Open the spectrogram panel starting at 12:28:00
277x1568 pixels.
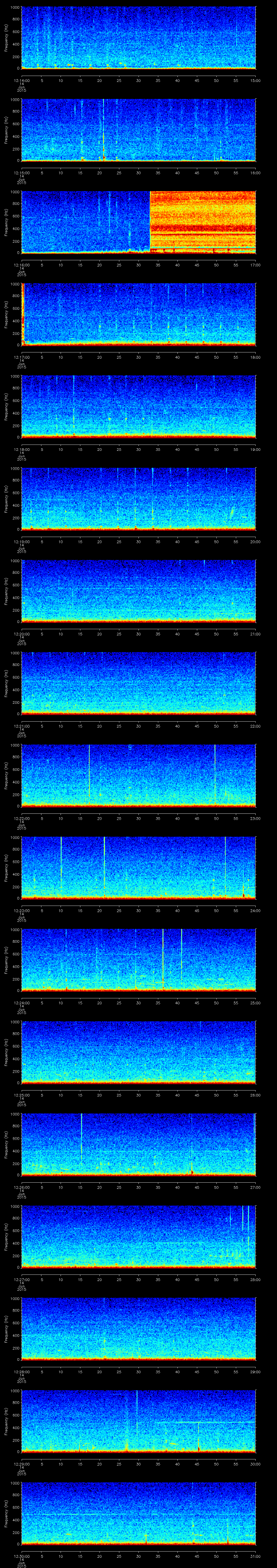(139, 1329)
